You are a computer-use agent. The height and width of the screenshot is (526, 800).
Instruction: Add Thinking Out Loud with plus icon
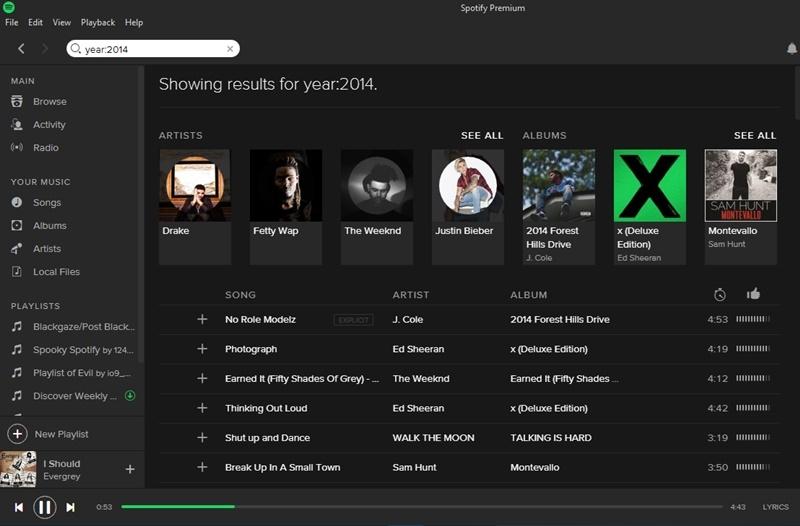point(202,408)
